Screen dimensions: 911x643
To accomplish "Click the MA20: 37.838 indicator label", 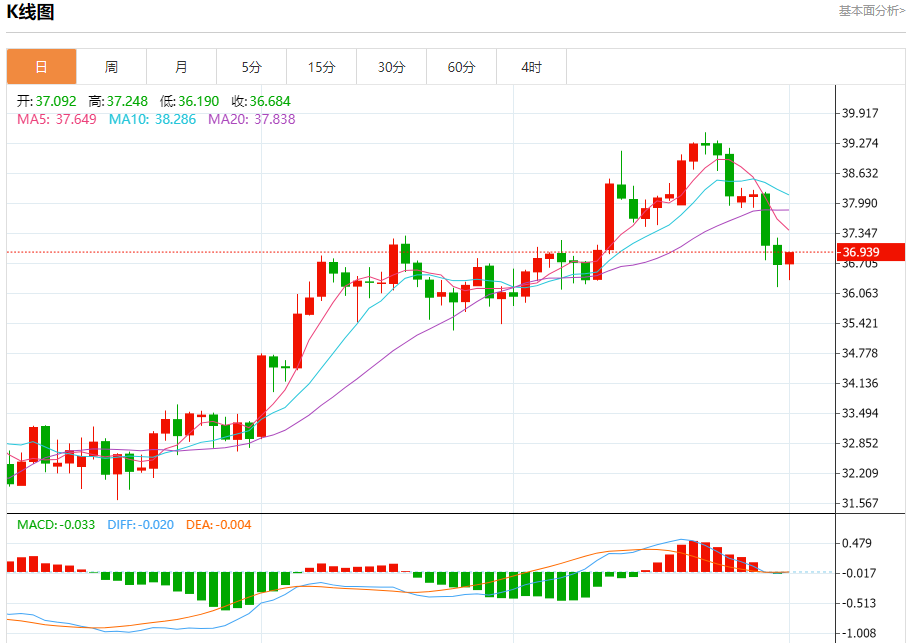I will pos(252,119).
